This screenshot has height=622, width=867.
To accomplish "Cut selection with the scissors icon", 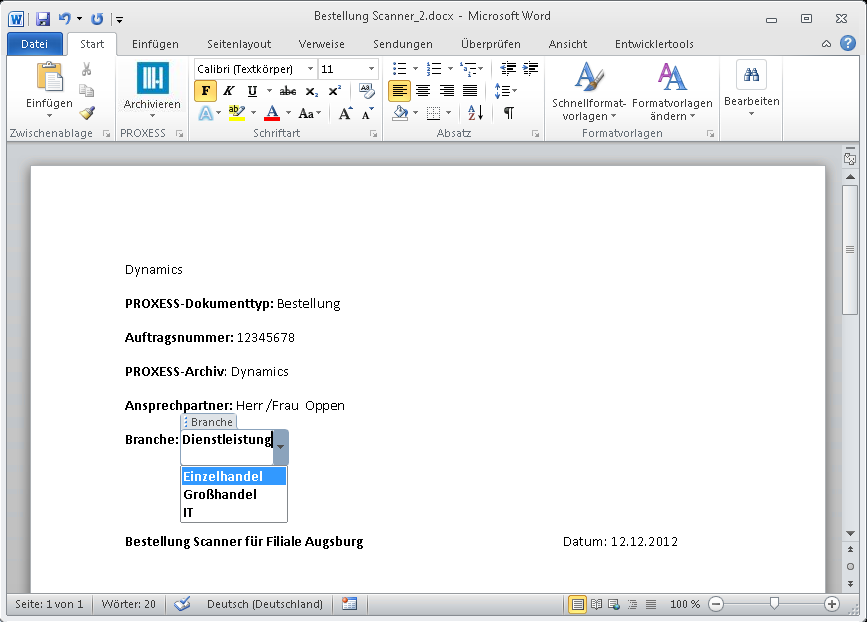I will click(x=87, y=69).
